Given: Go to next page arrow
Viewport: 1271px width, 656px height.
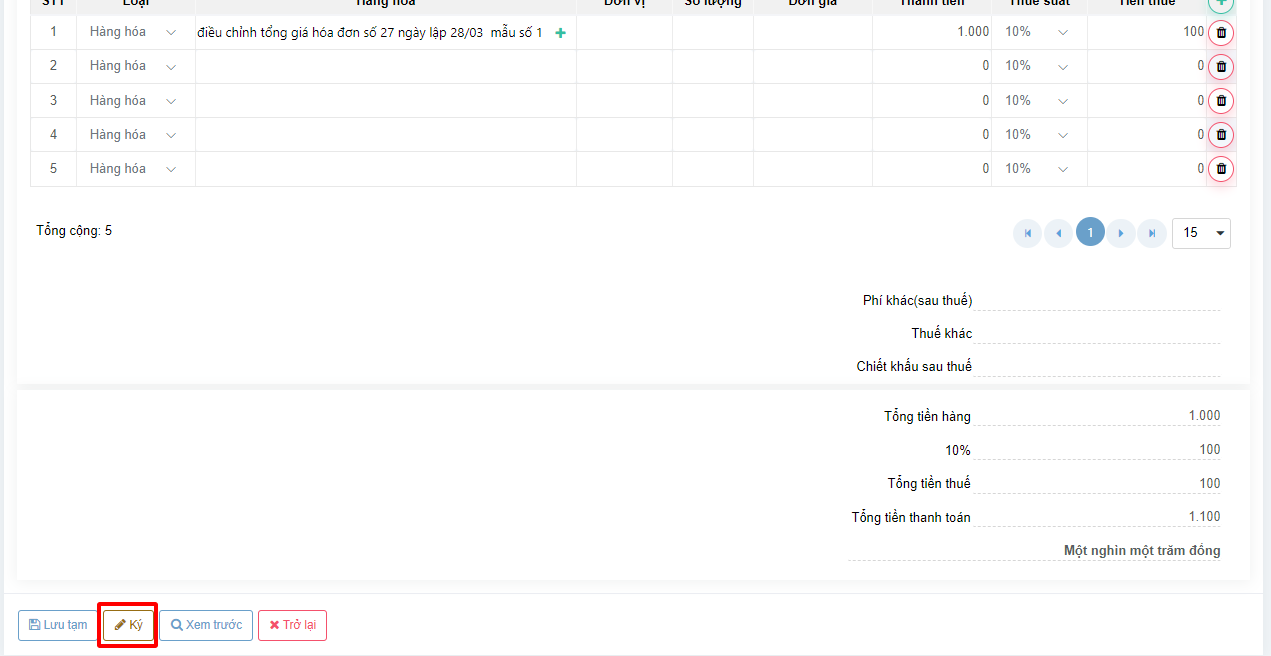Looking at the screenshot, I should click(1121, 233).
